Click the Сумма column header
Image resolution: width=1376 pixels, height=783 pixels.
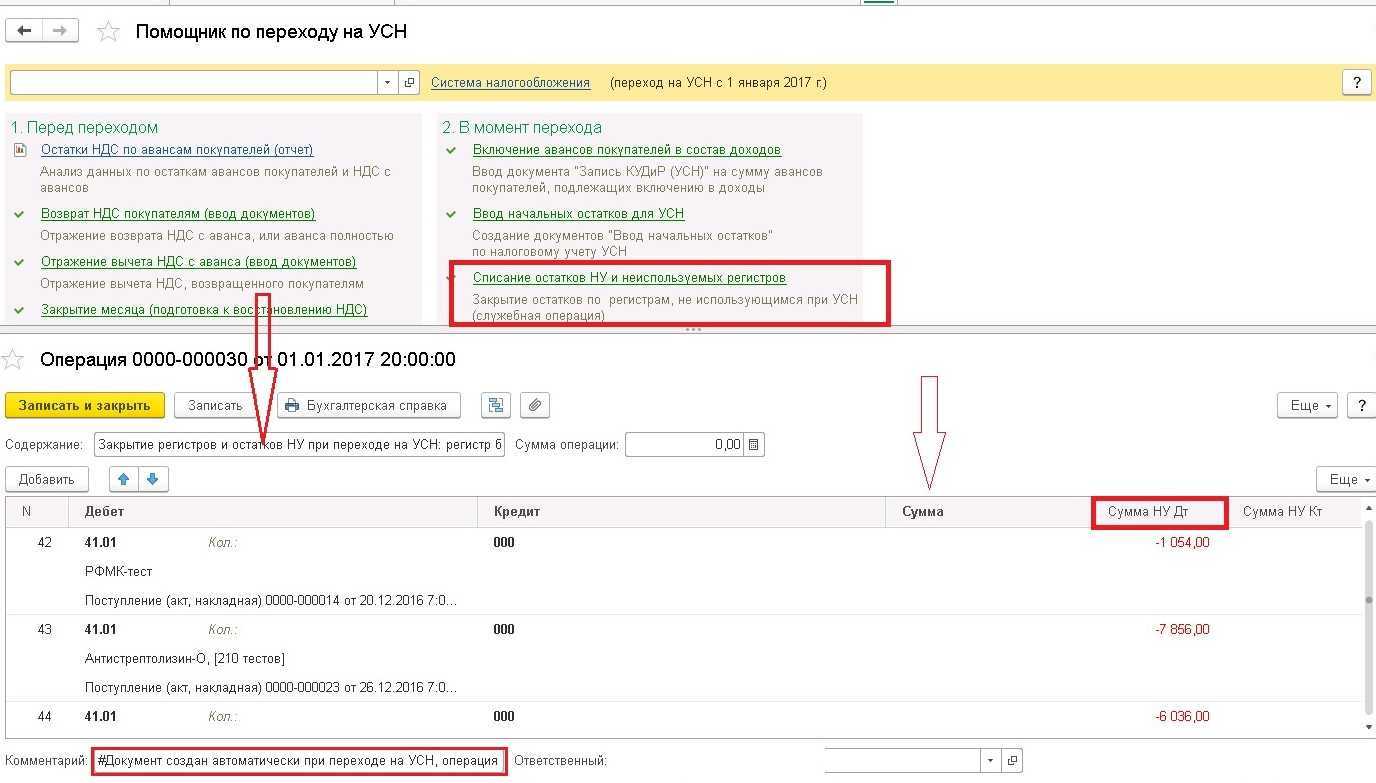[989, 511]
